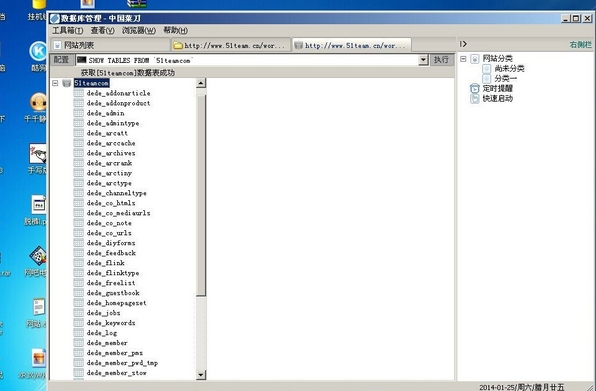596x391 pixels.
Task: Select the dede_flinktype table name
Action: click(x=113, y=273)
